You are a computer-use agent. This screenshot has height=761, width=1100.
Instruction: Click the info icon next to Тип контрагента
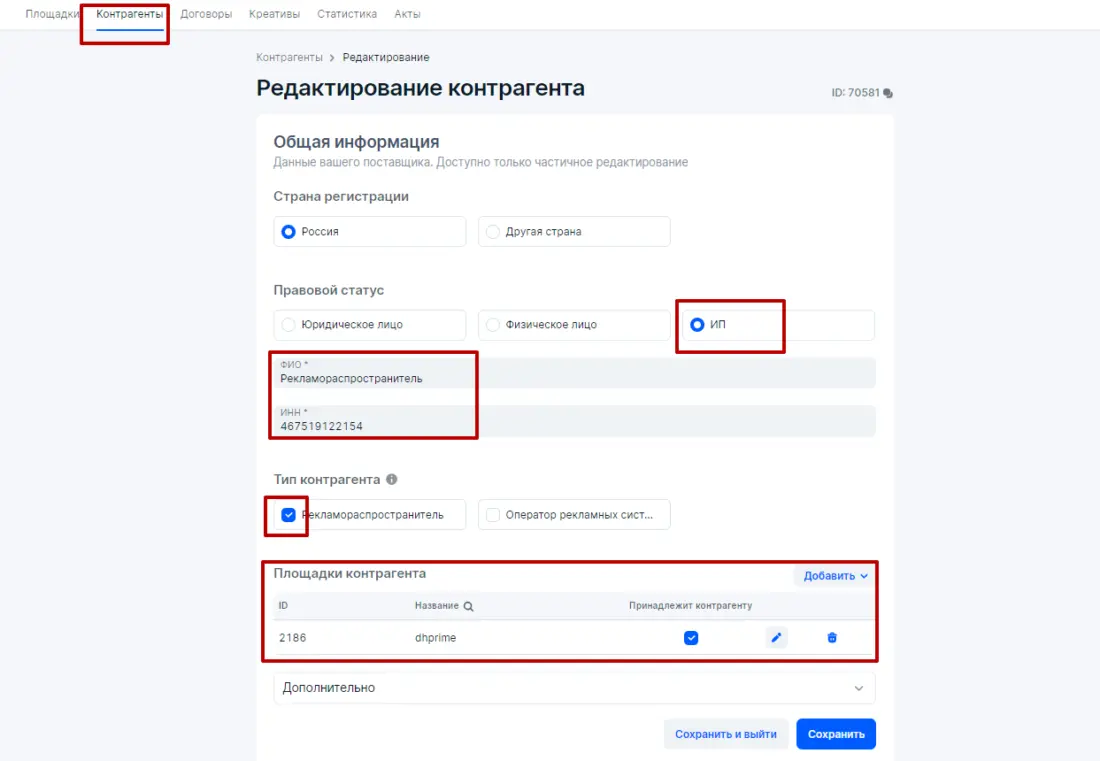(x=392, y=480)
